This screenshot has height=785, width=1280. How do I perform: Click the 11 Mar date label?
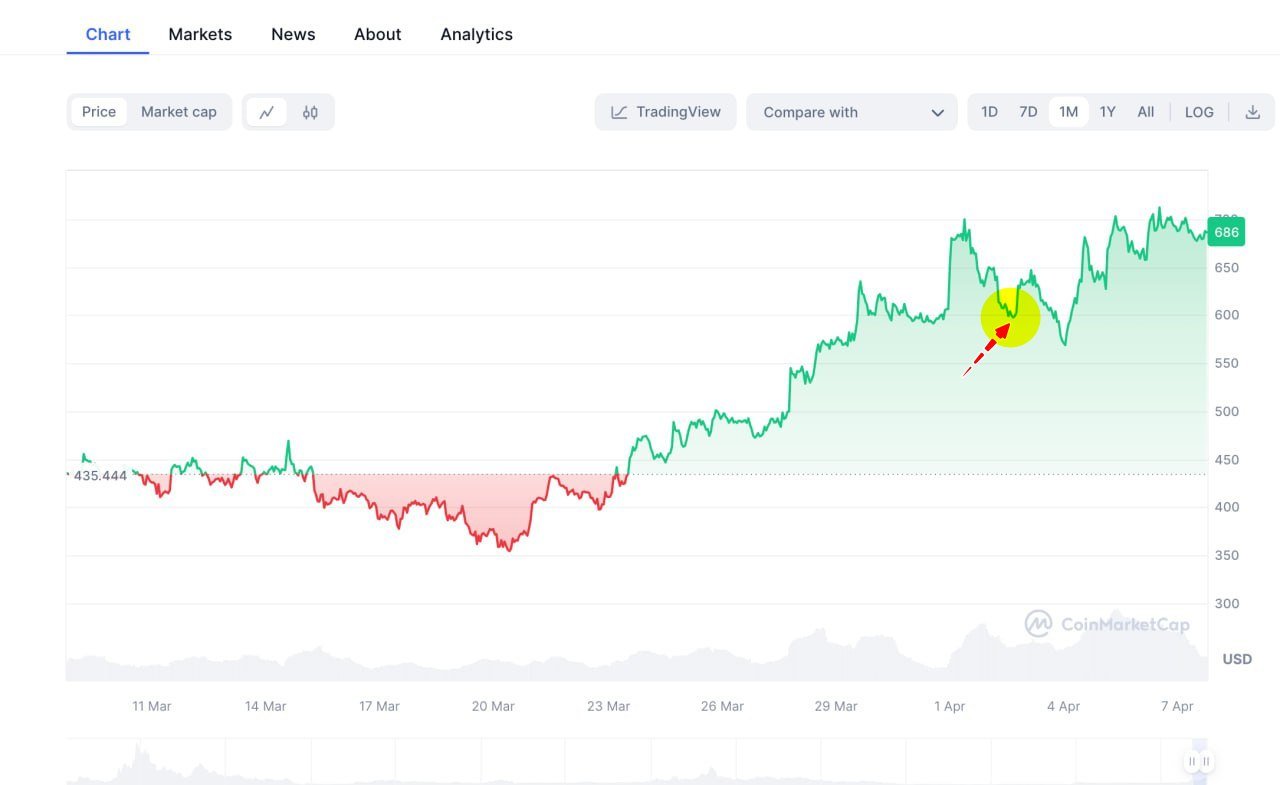(x=152, y=706)
